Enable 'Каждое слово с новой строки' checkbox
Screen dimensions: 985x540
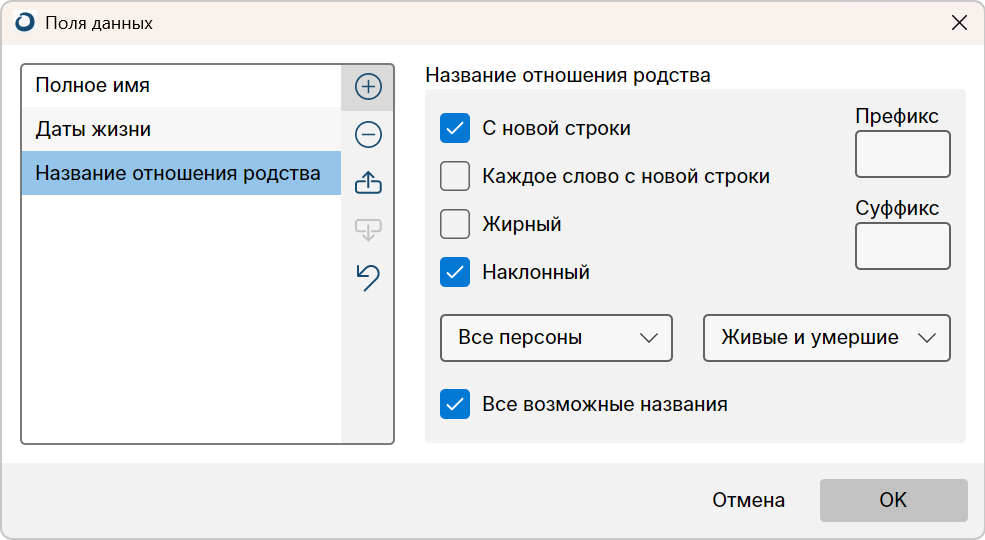(x=455, y=176)
